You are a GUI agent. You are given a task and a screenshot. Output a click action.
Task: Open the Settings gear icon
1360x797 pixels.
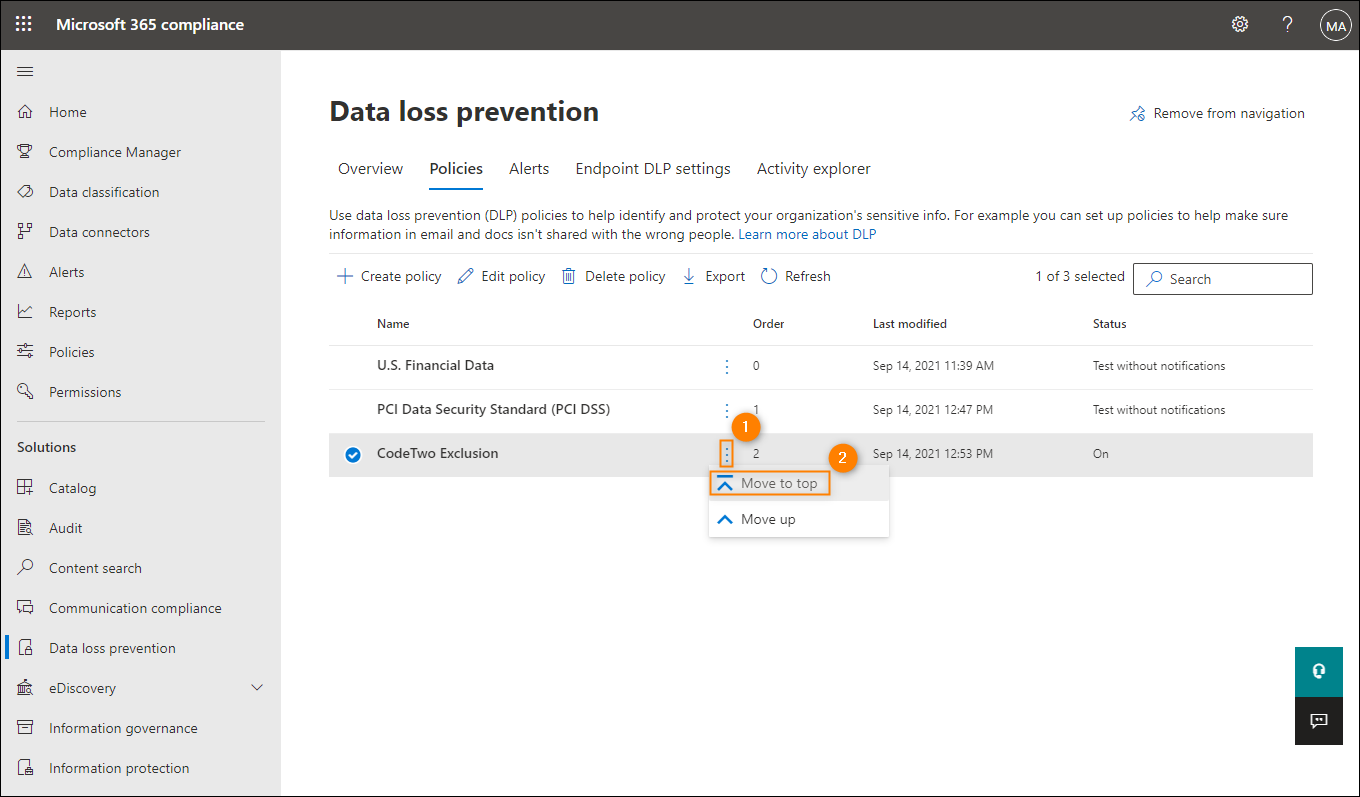tap(1240, 25)
